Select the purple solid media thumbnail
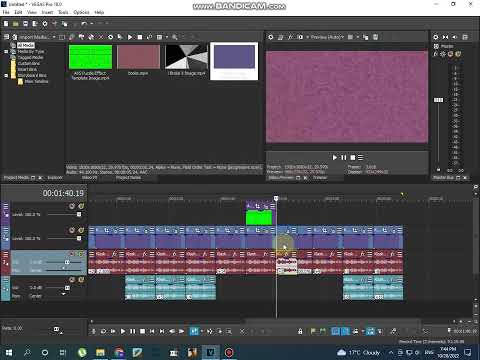This screenshot has height=360, width=480. click(x=234, y=57)
